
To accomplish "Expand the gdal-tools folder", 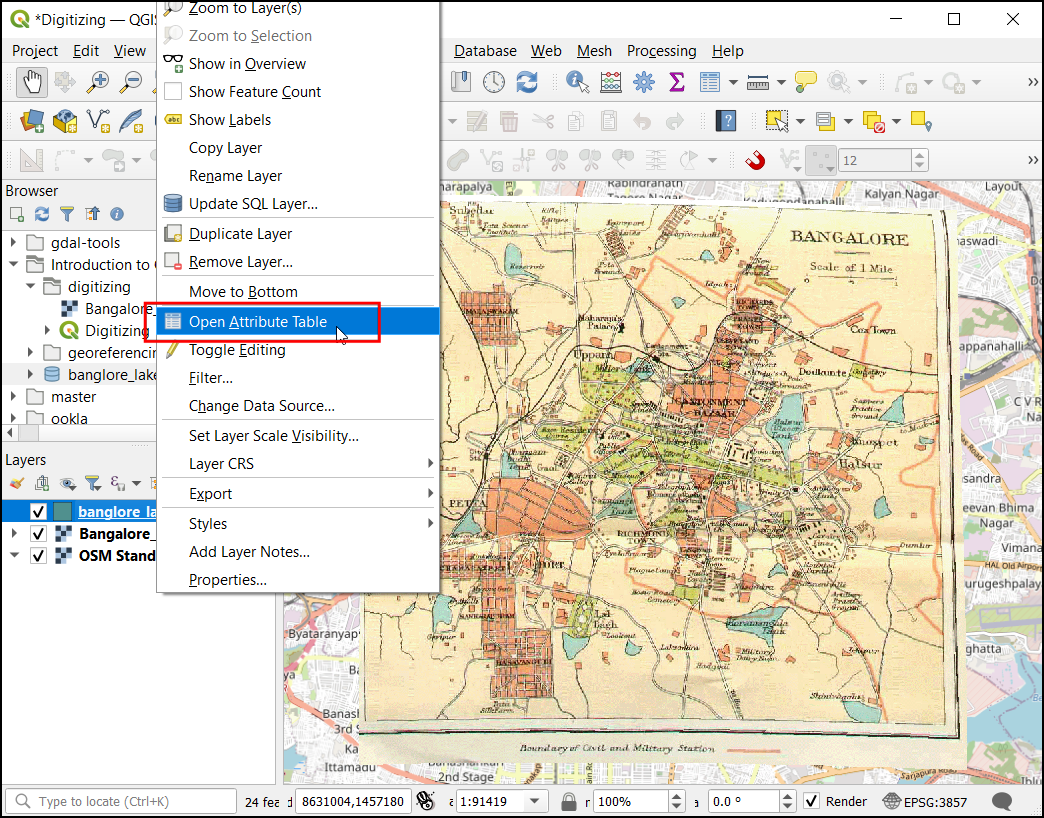I will tap(13, 242).
